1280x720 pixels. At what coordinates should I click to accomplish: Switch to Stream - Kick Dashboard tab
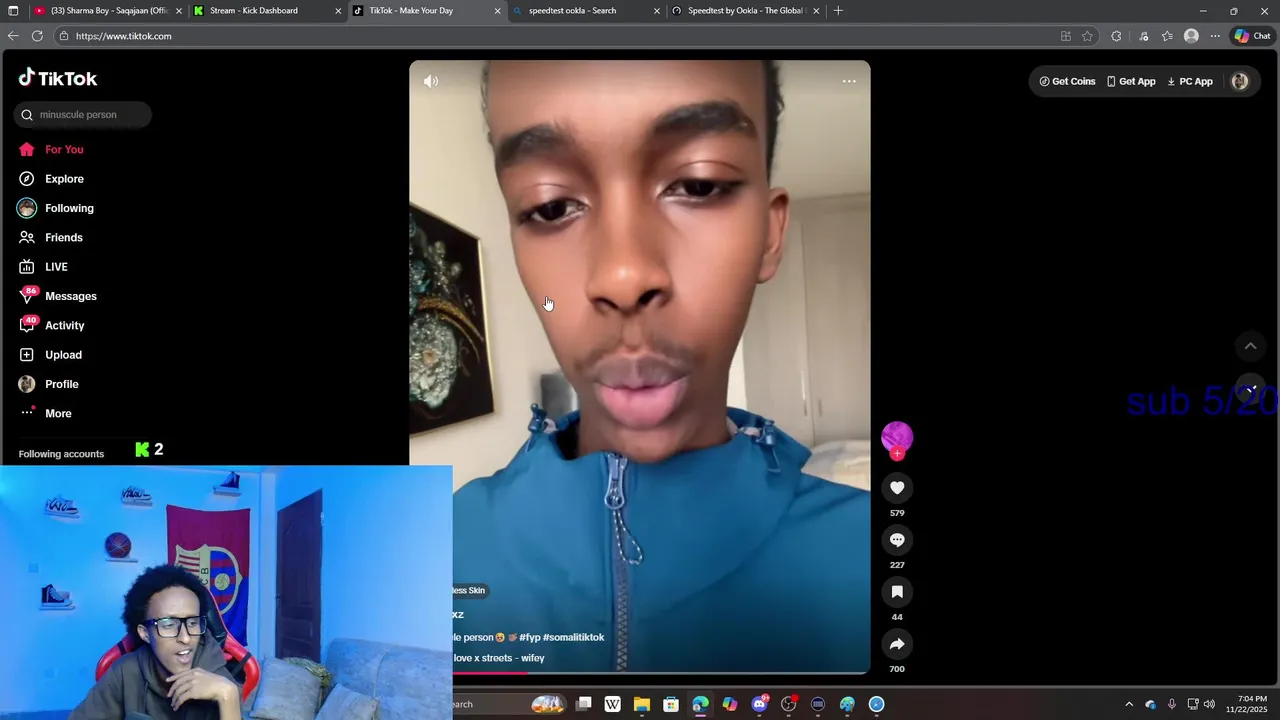(x=265, y=11)
